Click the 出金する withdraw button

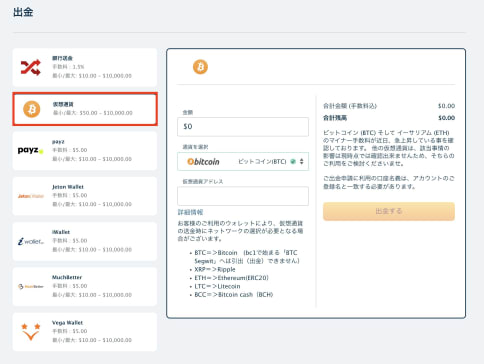tap(389, 211)
